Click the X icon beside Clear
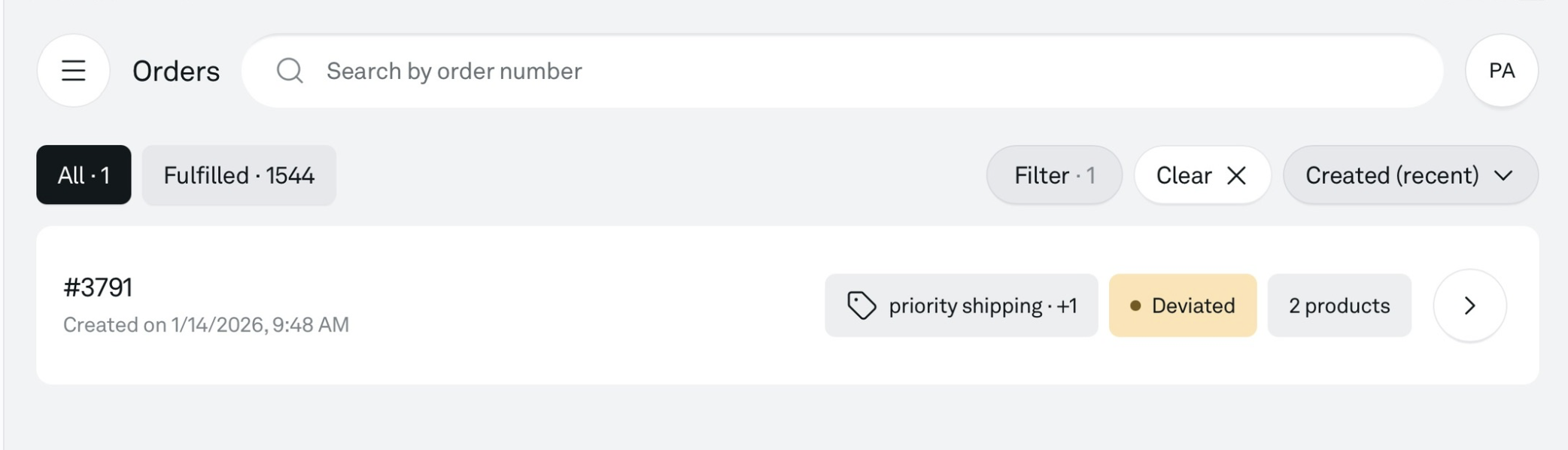 (x=1236, y=175)
